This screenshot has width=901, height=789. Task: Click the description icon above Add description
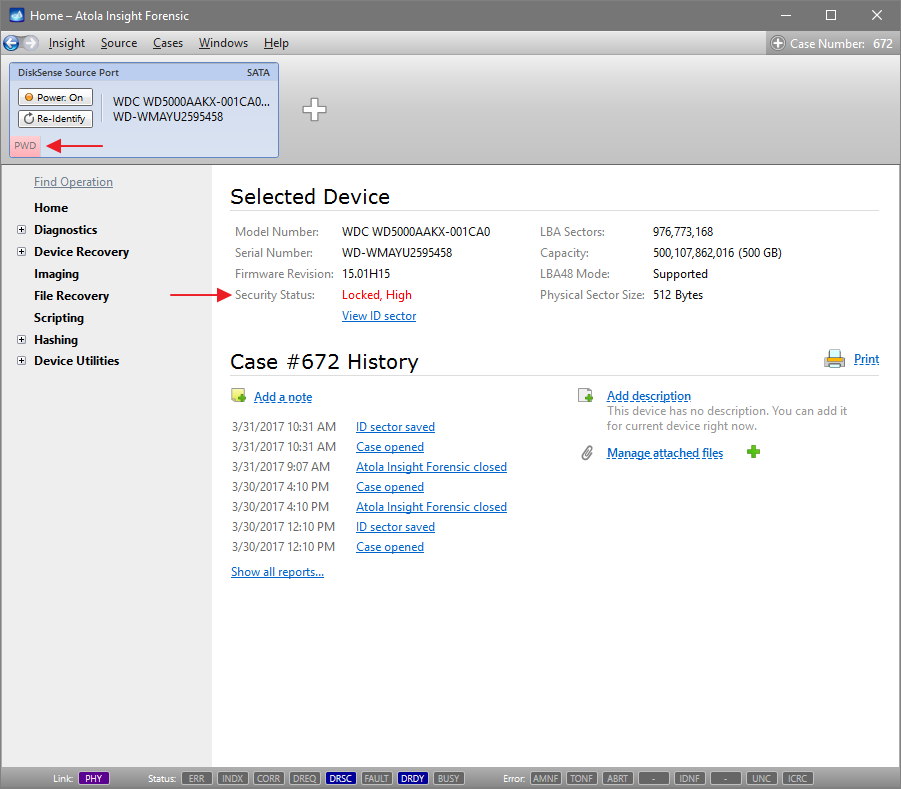coord(585,394)
